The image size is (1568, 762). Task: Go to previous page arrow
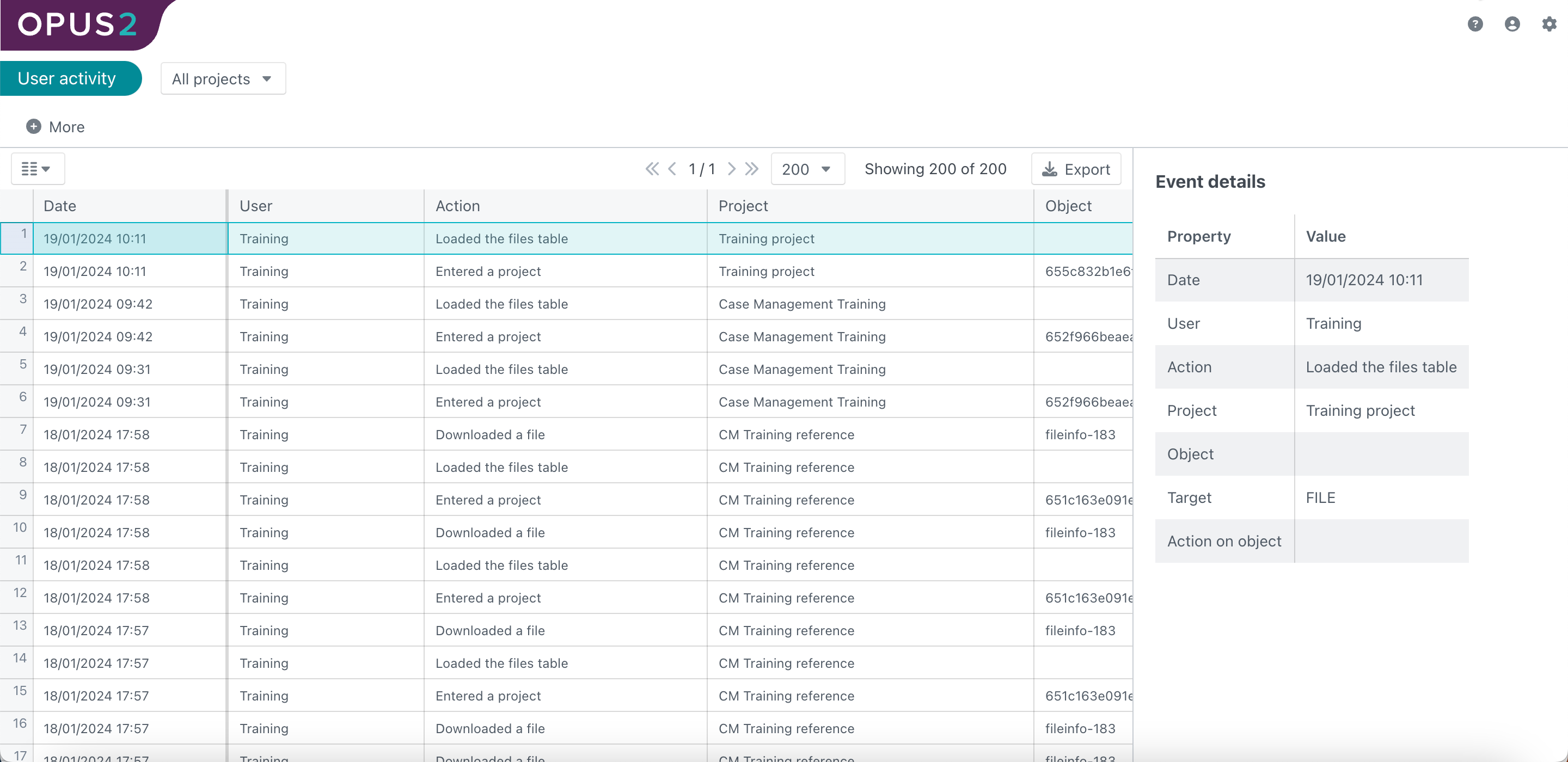672,169
